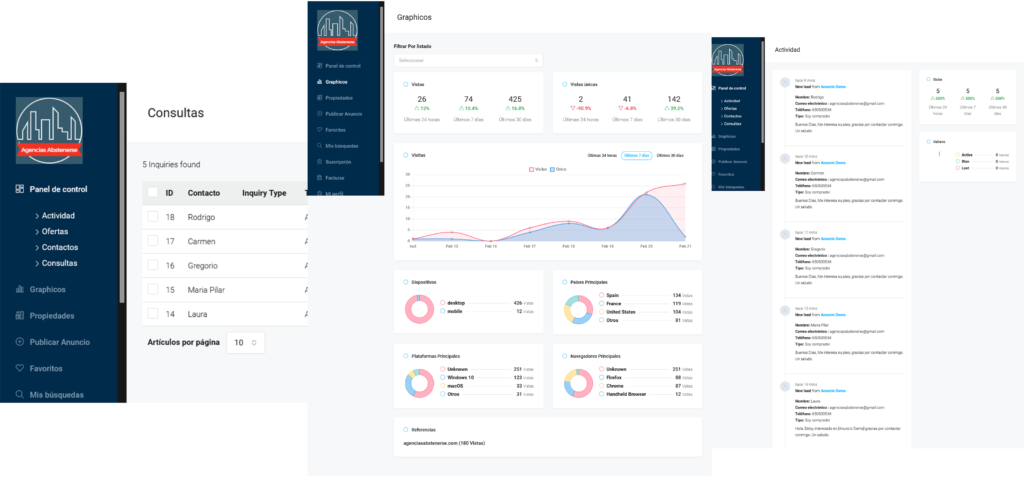Tick the checkbox next to Carmen

(153, 241)
